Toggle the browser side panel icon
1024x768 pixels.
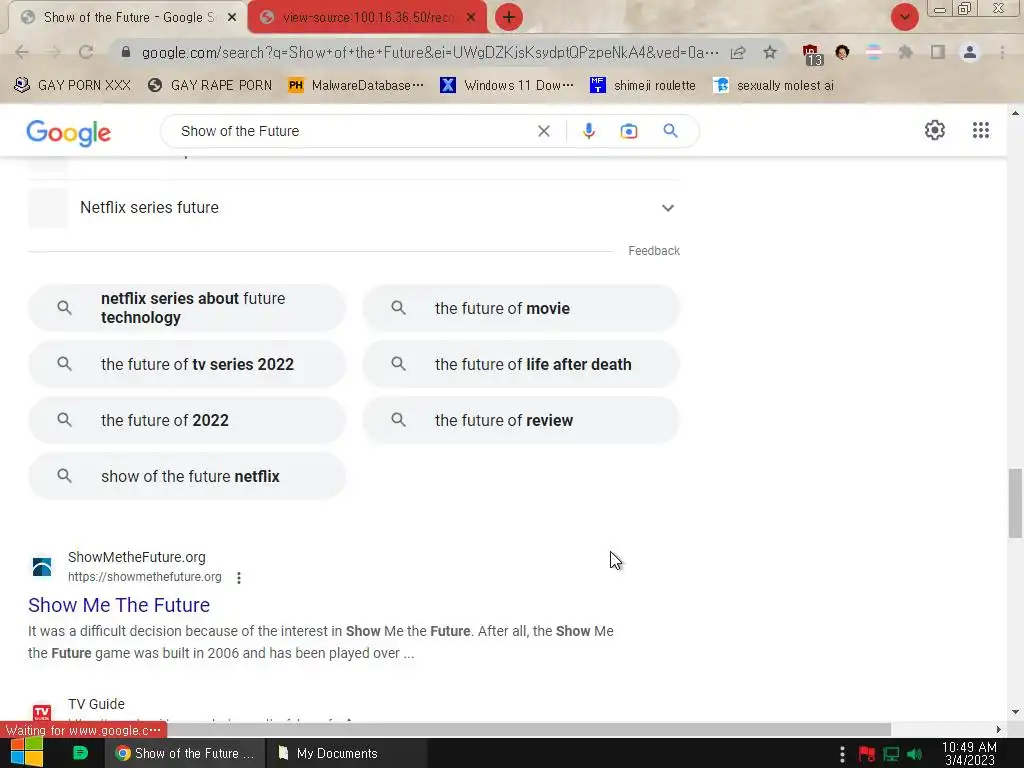[x=938, y=52]
